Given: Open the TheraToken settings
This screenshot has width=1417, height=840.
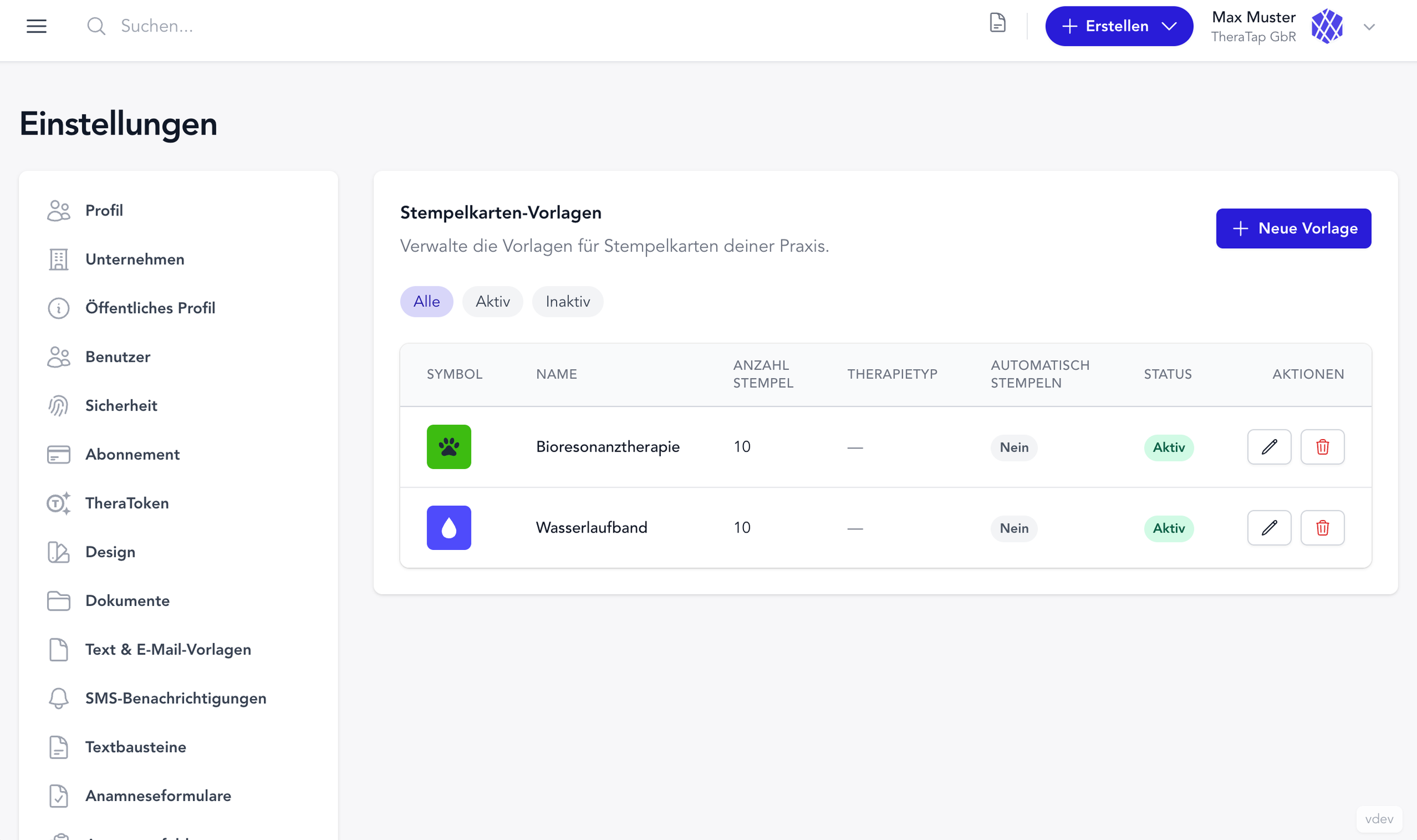Looking at the screenshot, I should coord(128,503).
